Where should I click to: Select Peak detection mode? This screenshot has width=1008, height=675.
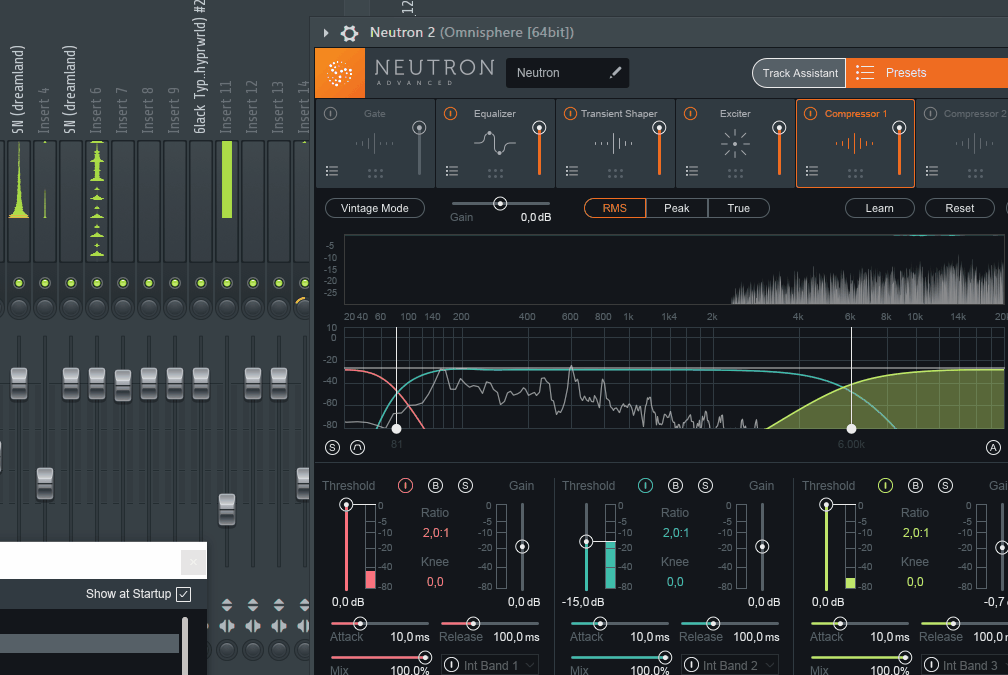(x=676, y=208)
